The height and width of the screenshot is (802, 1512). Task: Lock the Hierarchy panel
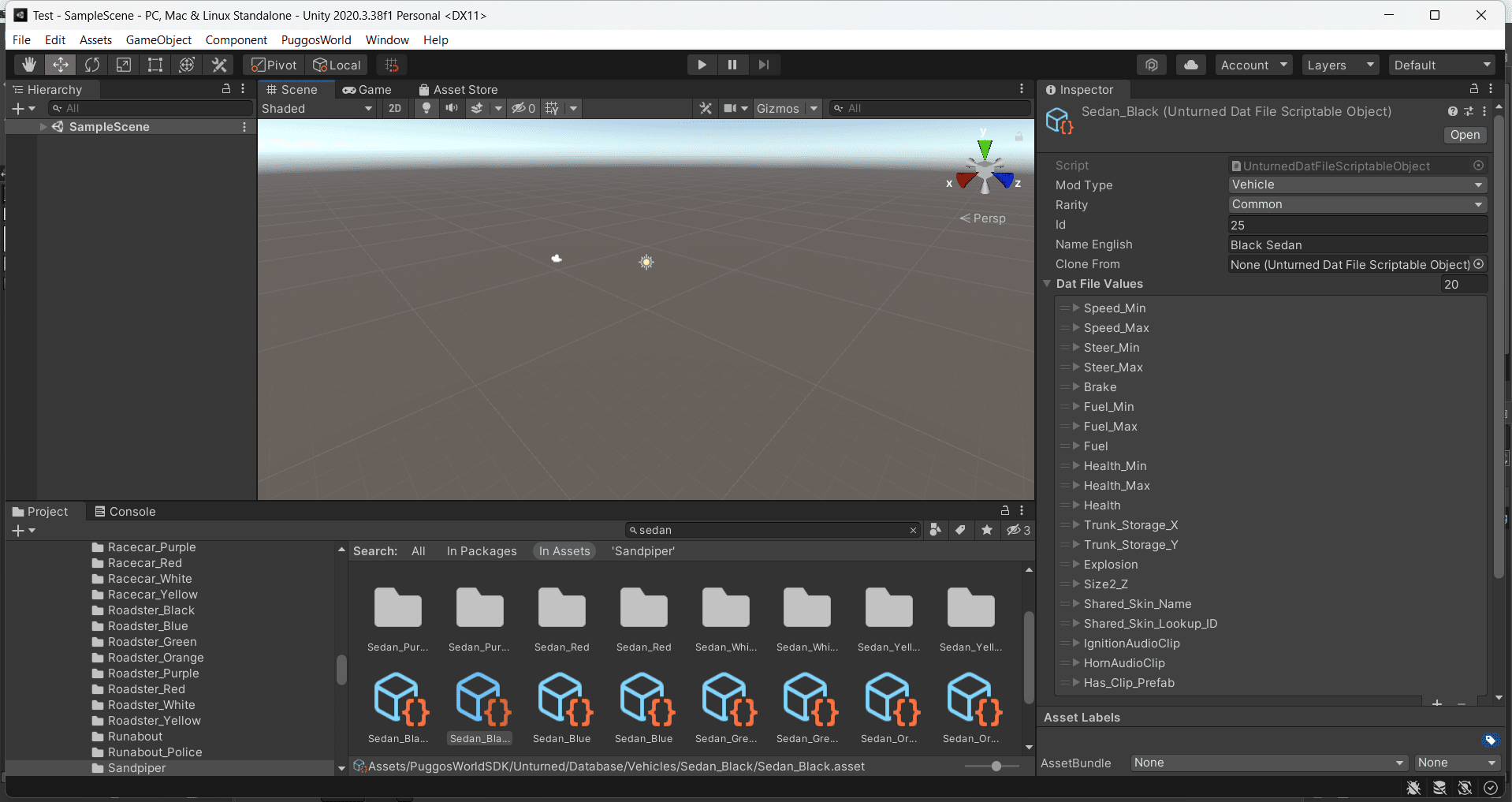(226, 89)
